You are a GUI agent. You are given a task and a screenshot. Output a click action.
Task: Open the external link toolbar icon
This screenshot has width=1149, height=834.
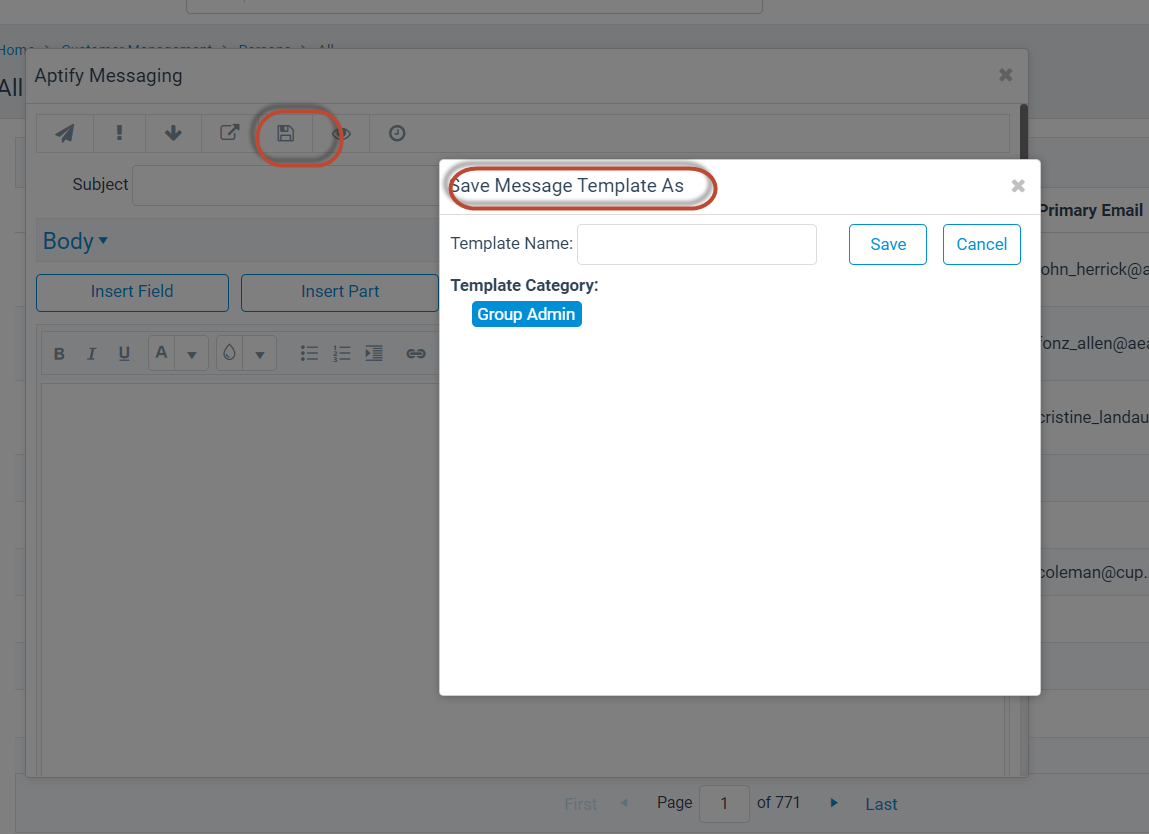coord(229,133)
